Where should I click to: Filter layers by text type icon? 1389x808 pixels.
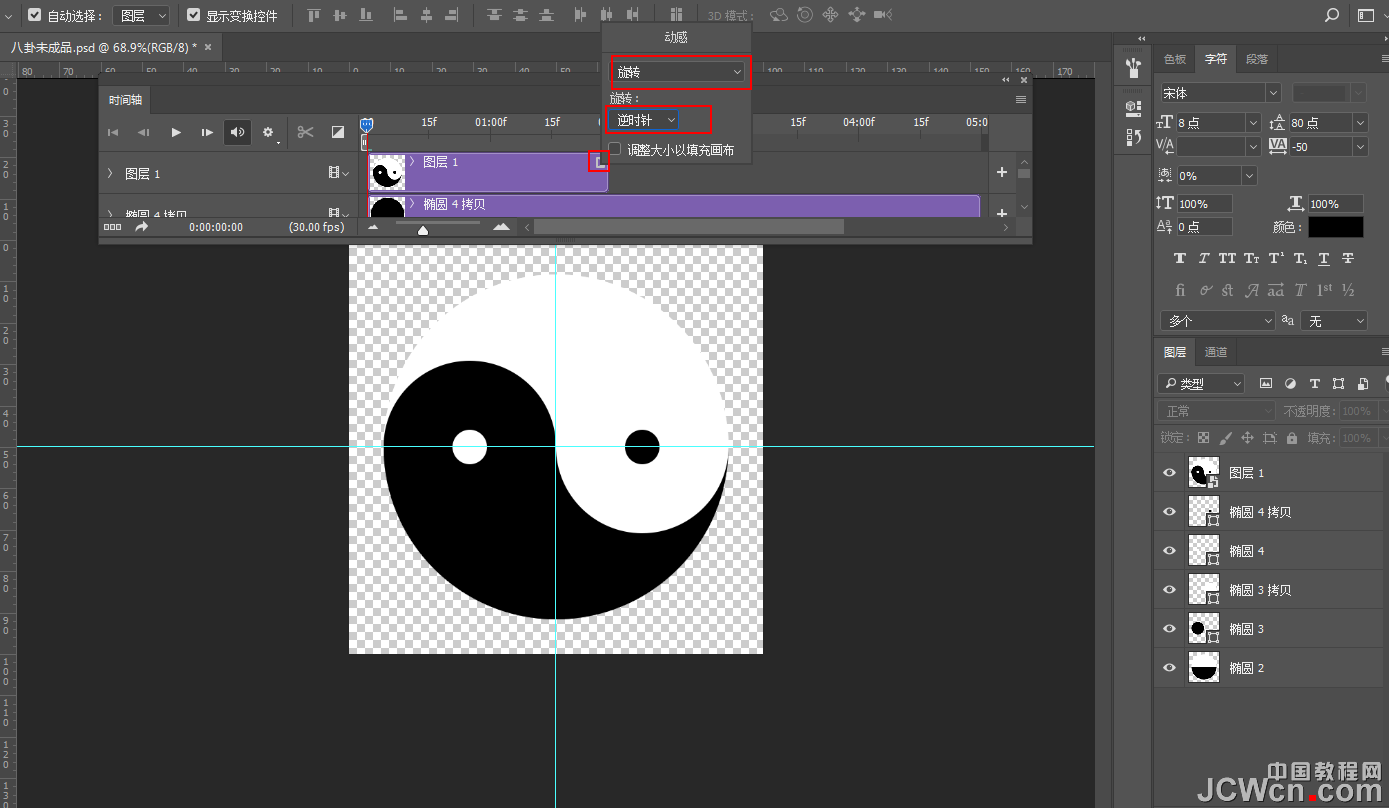pos(1314,383)
